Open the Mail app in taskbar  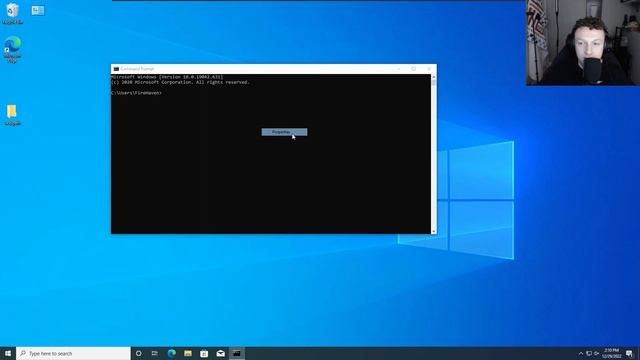tap(220, 353)
